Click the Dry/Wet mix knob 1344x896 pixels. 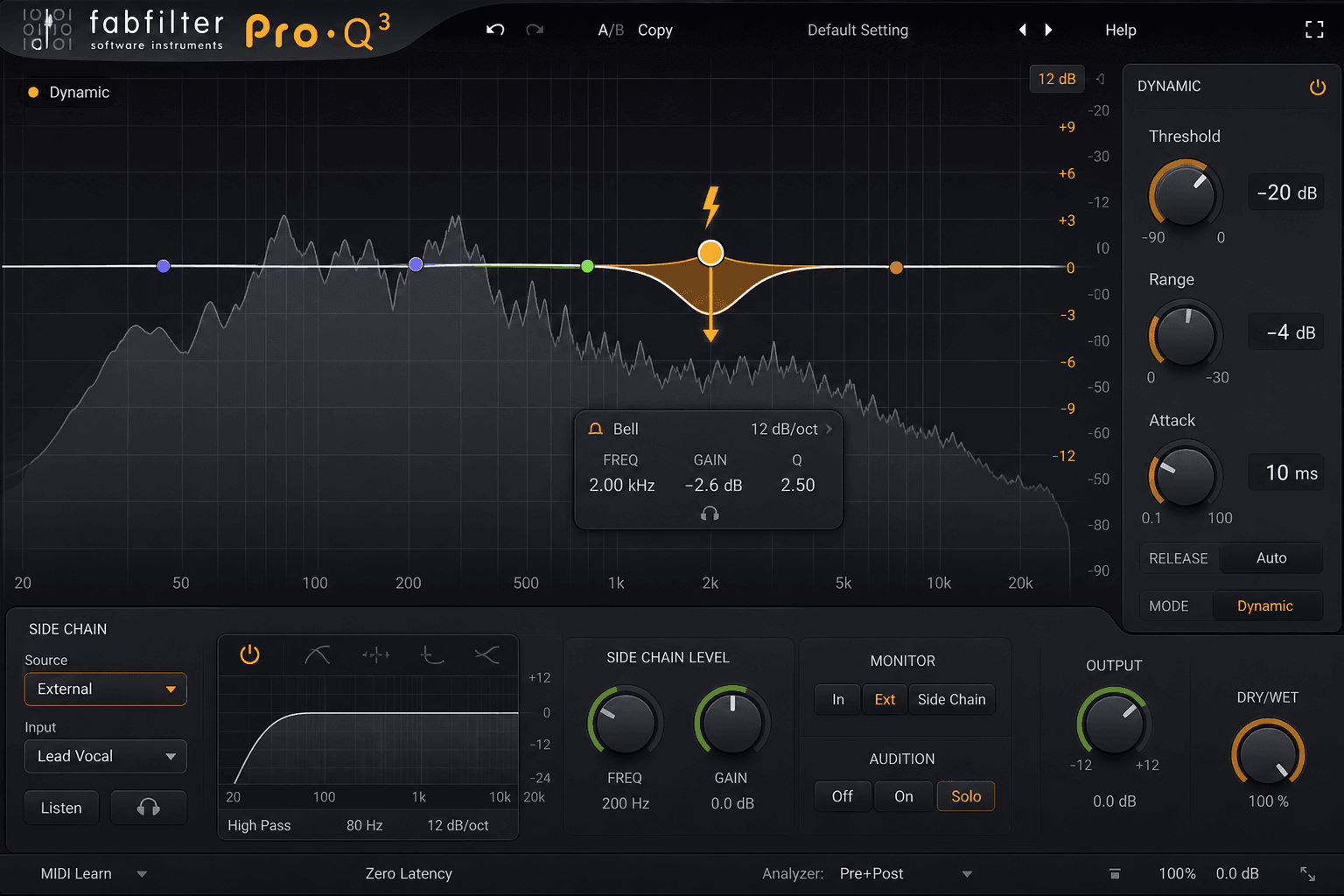point(1268,754)
